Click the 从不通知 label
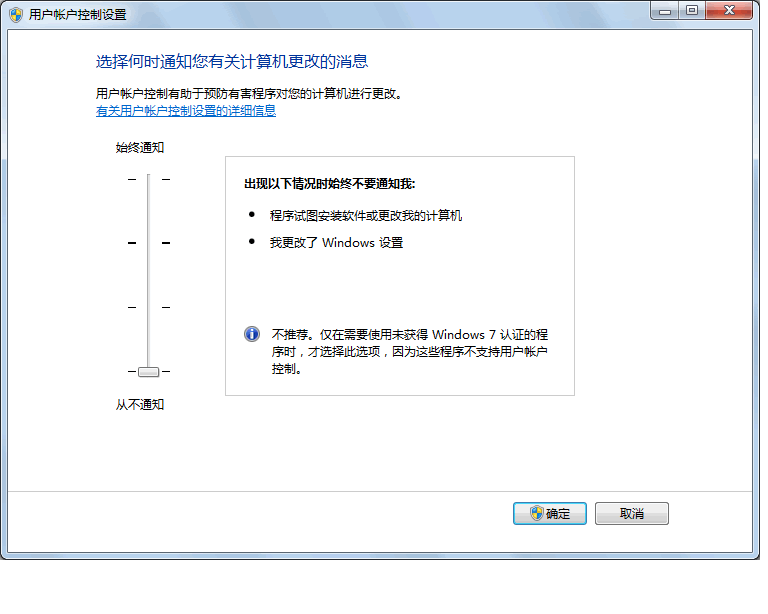768x614 pixels. pos(140,404)
